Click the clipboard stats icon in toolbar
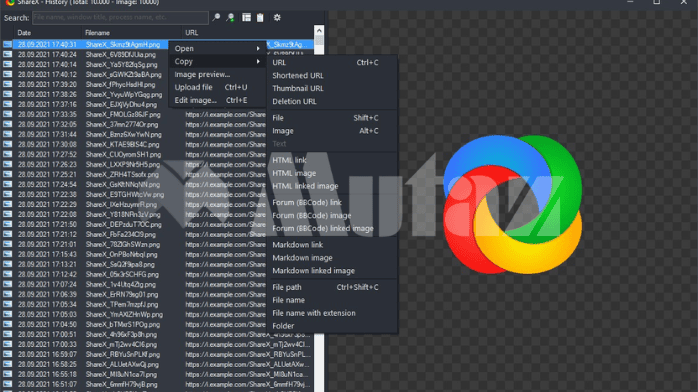Image resolution: width=698 pixels, height=392 pixels. tap(260, 17)
